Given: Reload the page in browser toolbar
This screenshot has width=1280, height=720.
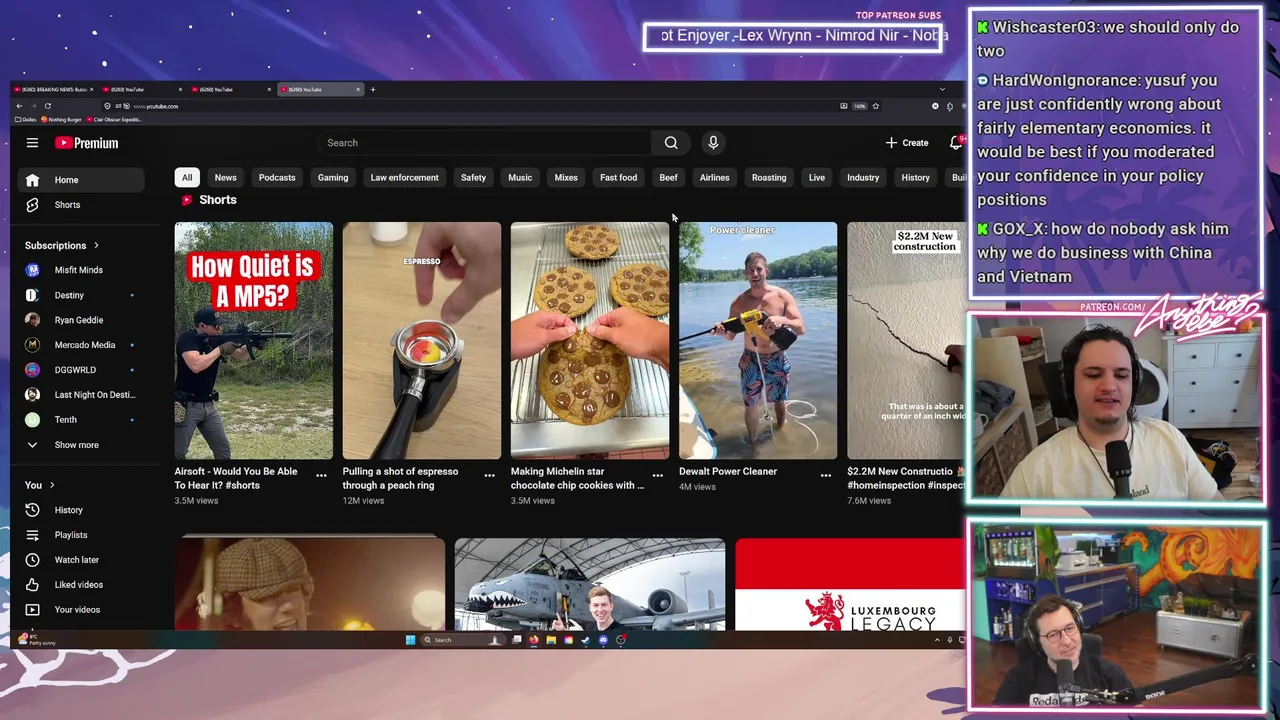Looking at the screenshot, I should pos(47,106).
